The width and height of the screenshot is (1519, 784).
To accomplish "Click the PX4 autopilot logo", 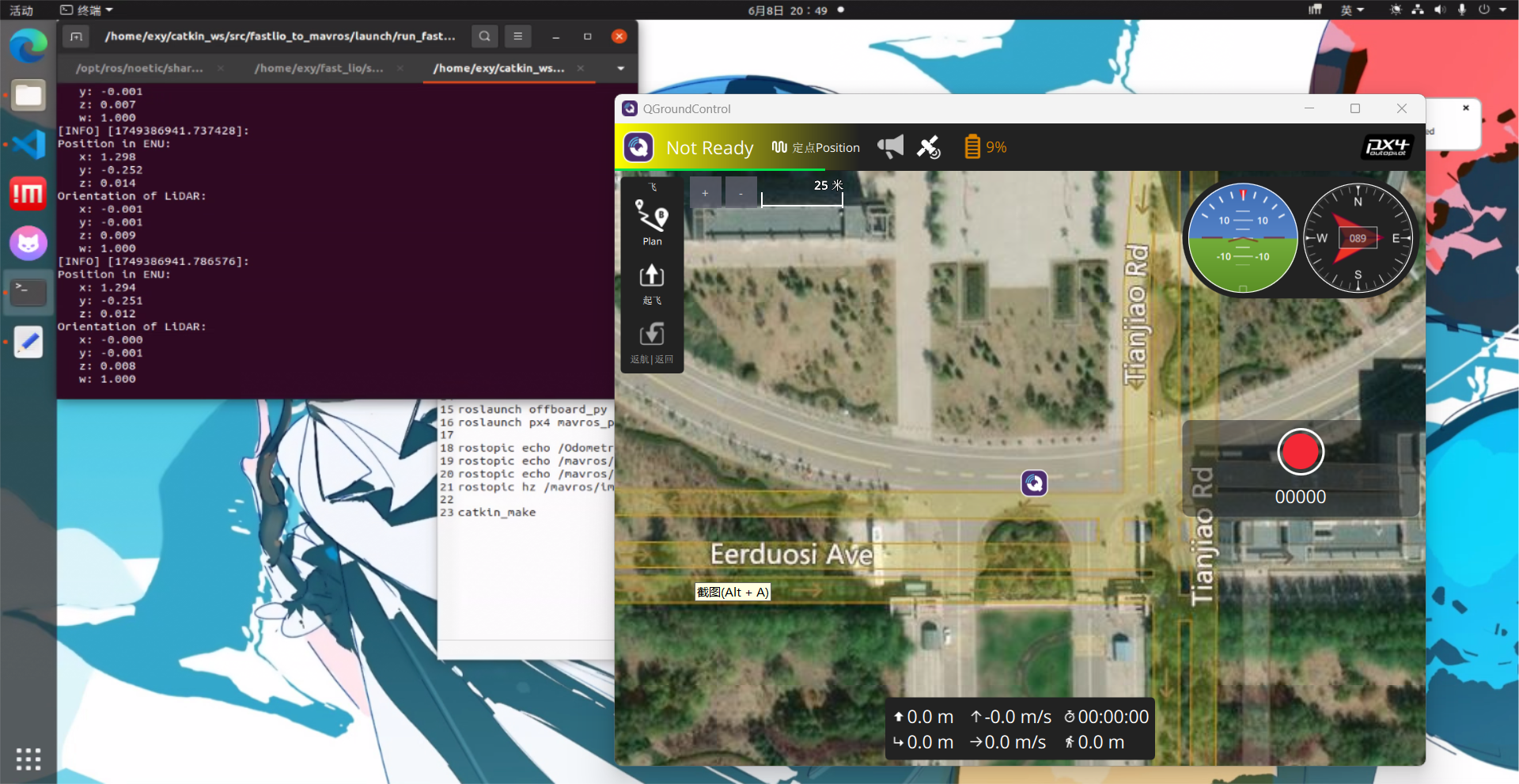I will (x=1388, y=147).
